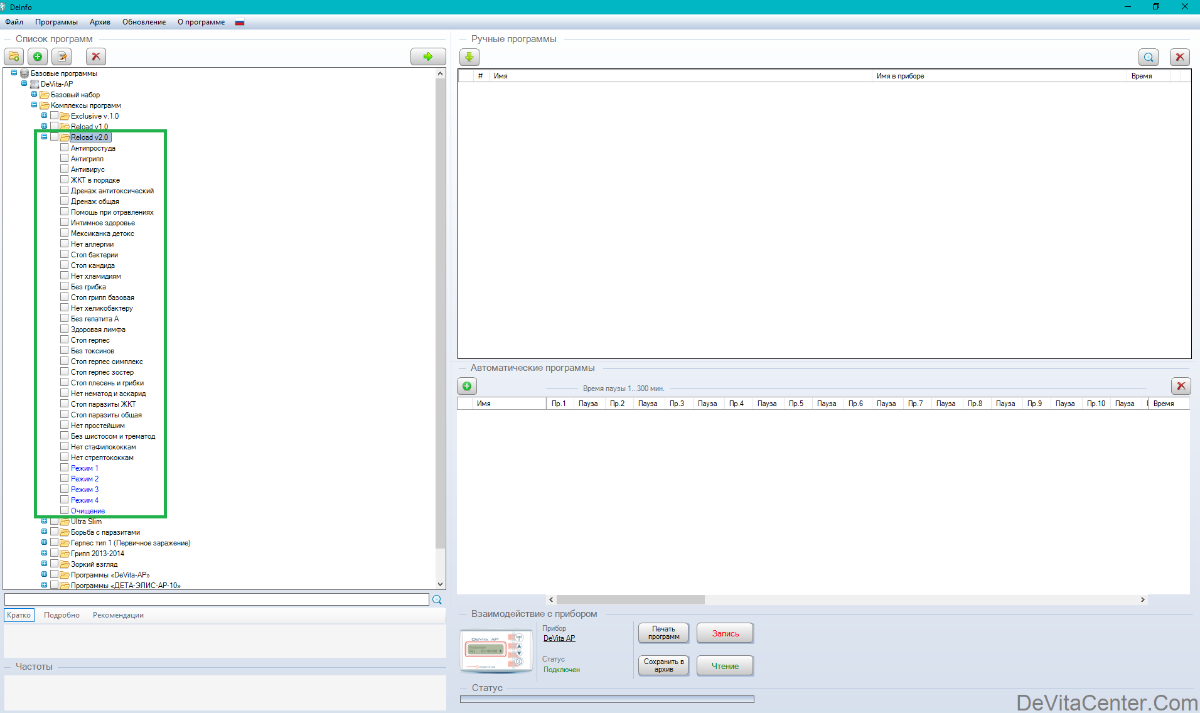
Task: Click the add folder icon in program list
Action: pyautogui.click(x=15, y=57)
